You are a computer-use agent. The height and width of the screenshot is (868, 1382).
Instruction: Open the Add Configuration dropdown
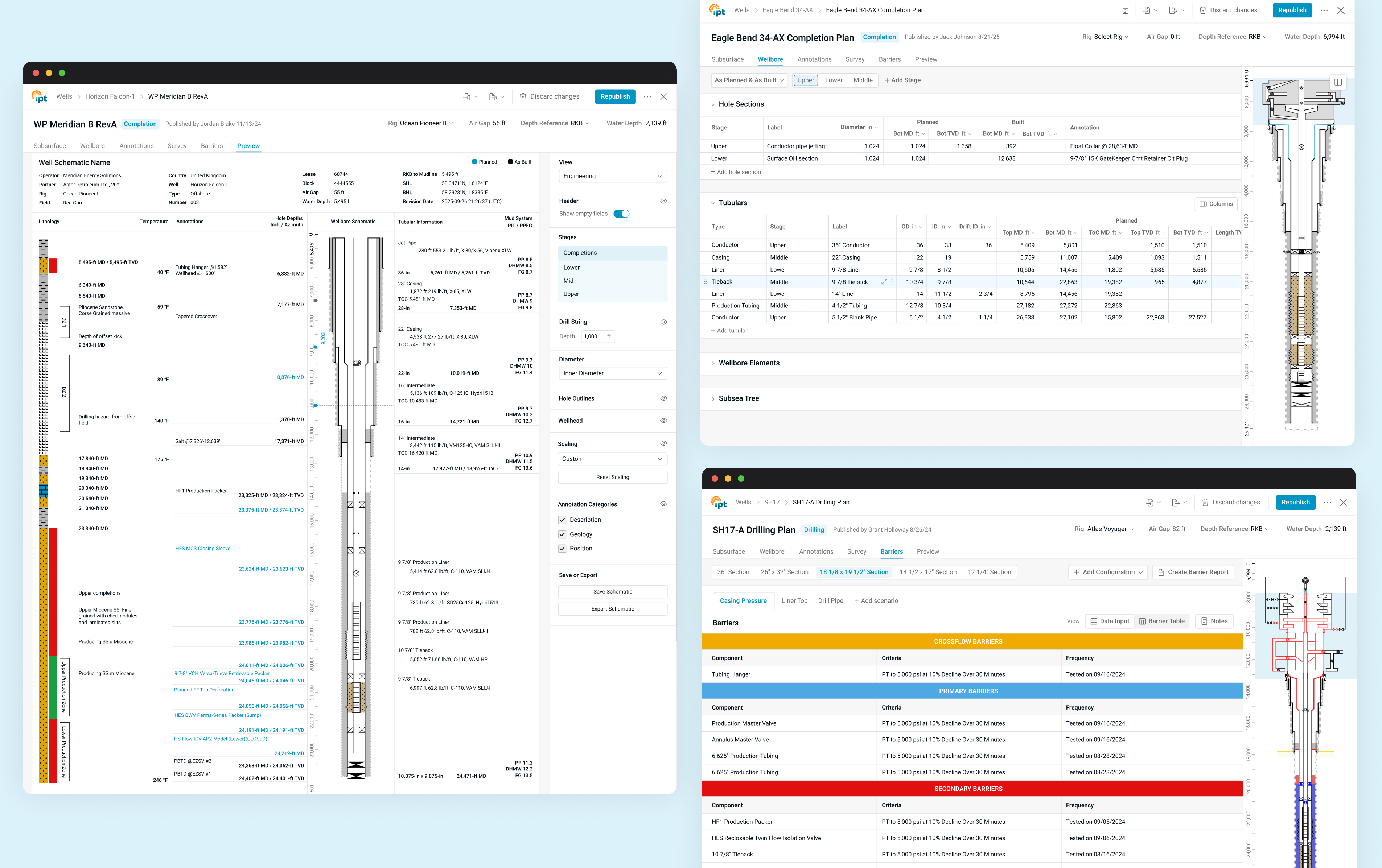point(1108,572)
